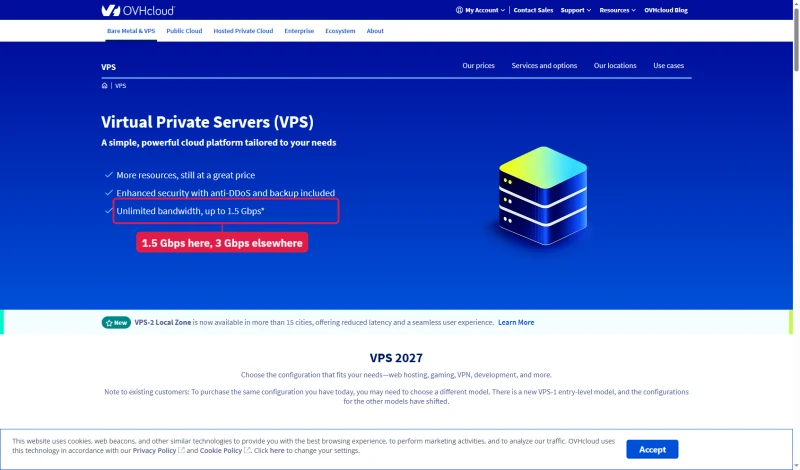Click 'Unlimited bandwidth, up to 1.5 Gbps' text
This screenshot has width=800, height=470.
click(x=190, y=211)
